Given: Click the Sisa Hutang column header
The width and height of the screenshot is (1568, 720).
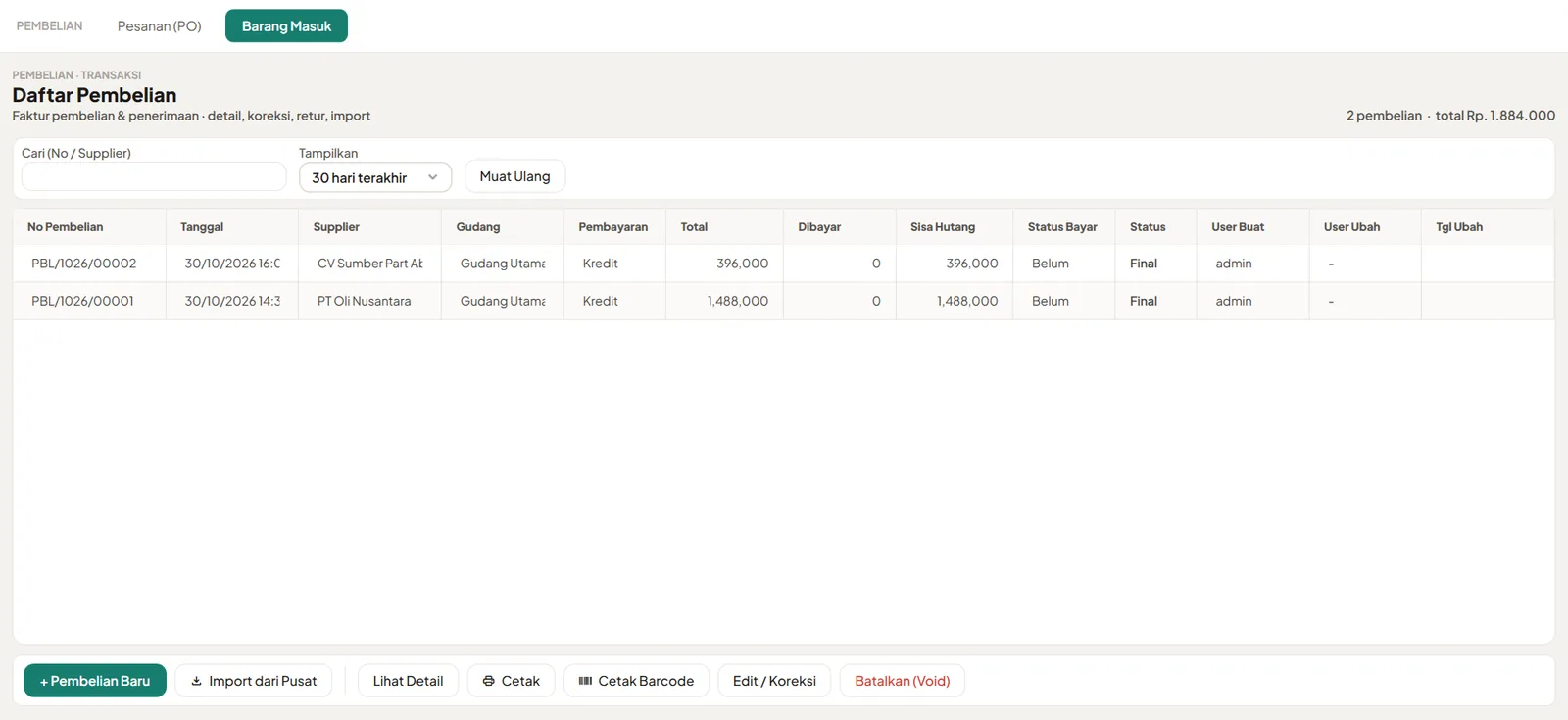Looking at the screenshot, I should (x=955, y=227).
